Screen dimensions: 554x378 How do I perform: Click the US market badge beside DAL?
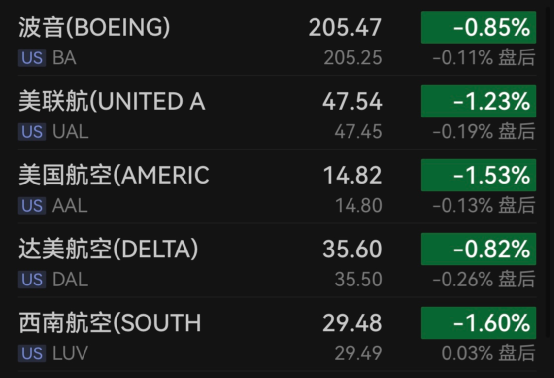(x=32, y=279)
